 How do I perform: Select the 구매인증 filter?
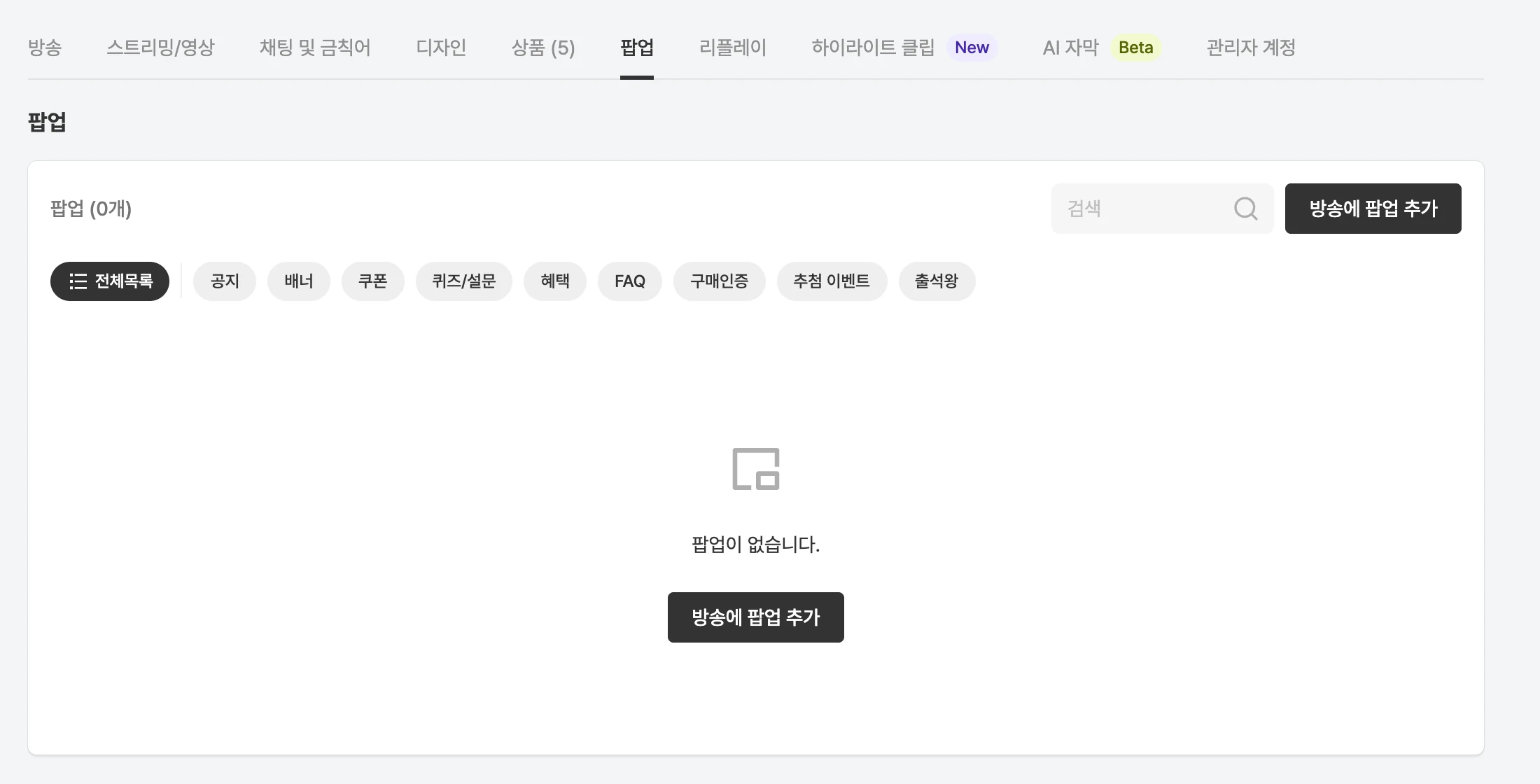(x=720, y=281)
